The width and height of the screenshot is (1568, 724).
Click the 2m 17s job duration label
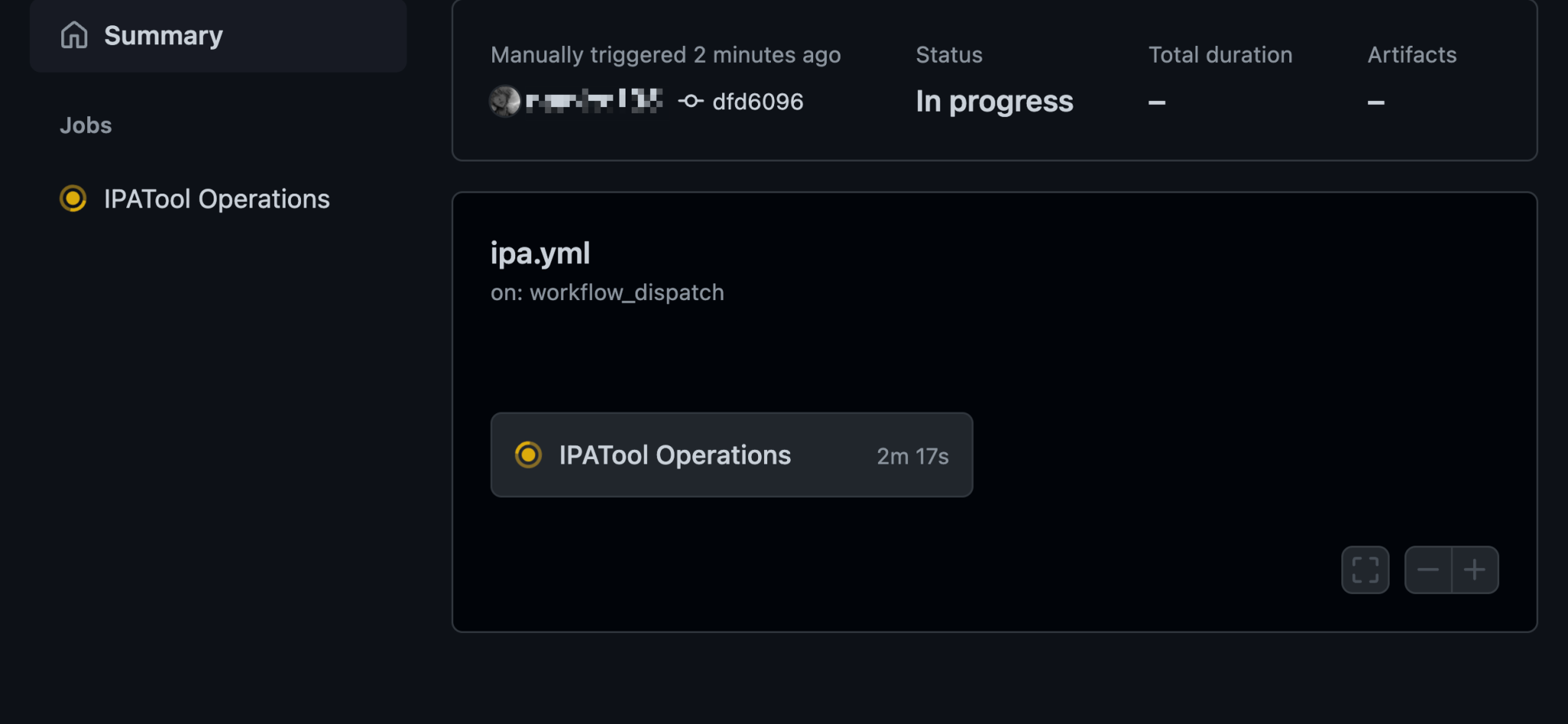(x=911, y=455)
